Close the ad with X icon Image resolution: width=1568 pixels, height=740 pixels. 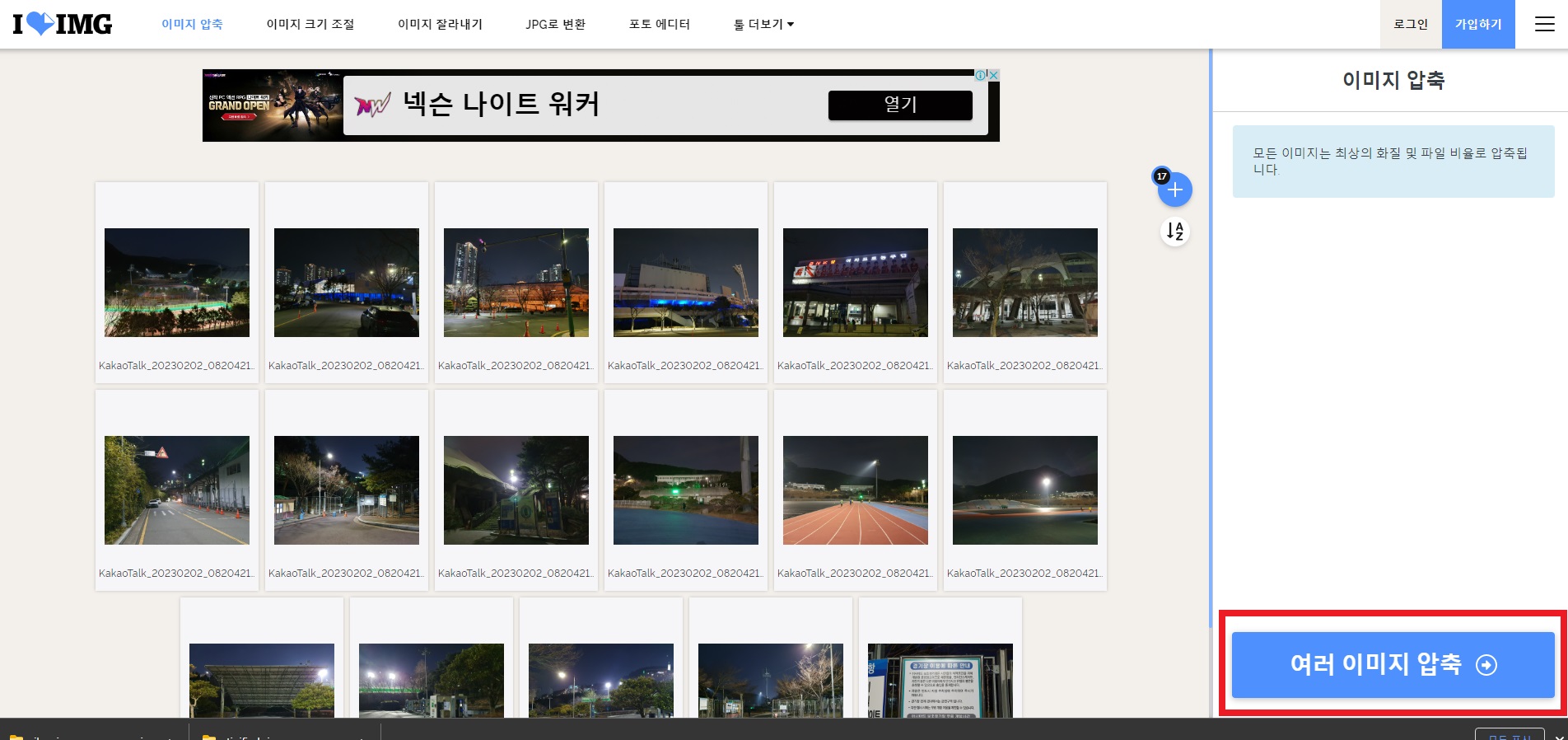994,75
